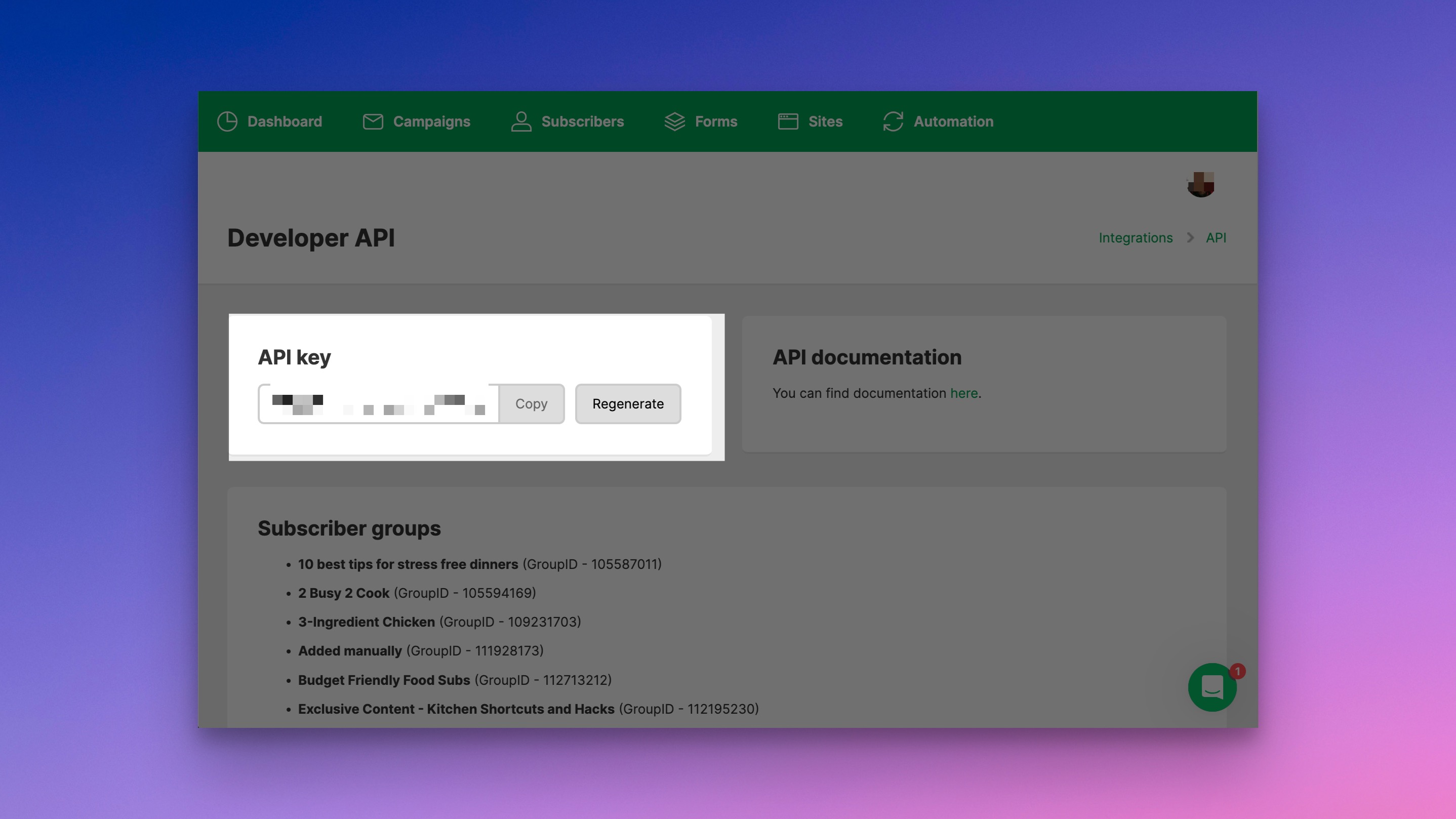
Task: Click the Subscribers person icon
Action: pyautogui.click(x=520, y=121)
